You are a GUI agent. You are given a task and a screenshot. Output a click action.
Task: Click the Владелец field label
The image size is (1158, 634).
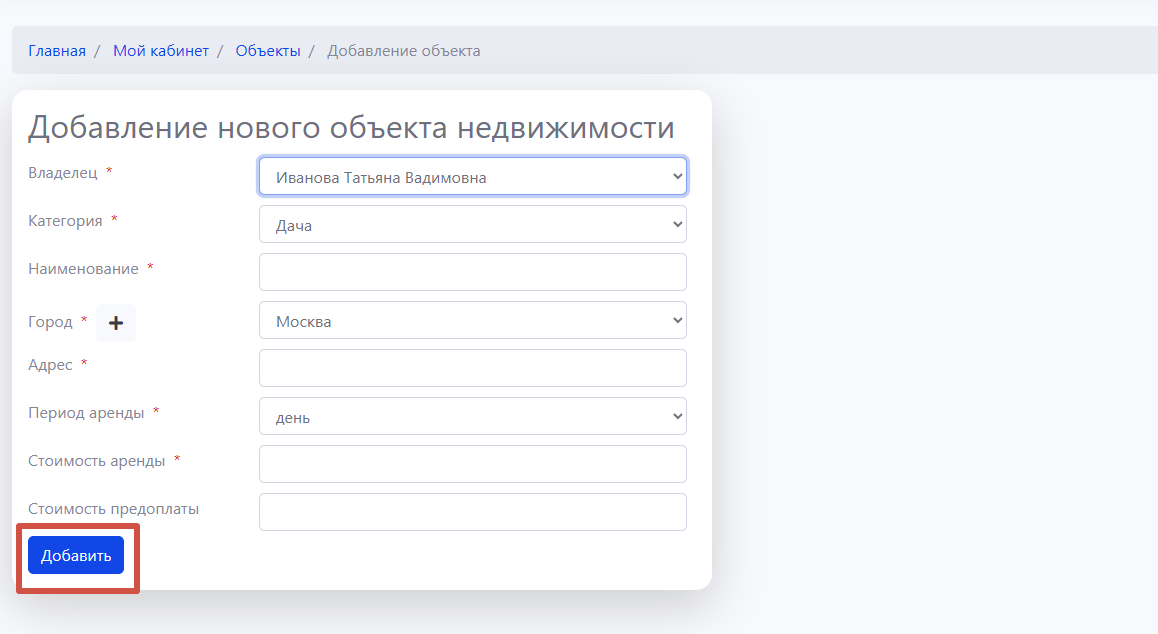point(63,173)
